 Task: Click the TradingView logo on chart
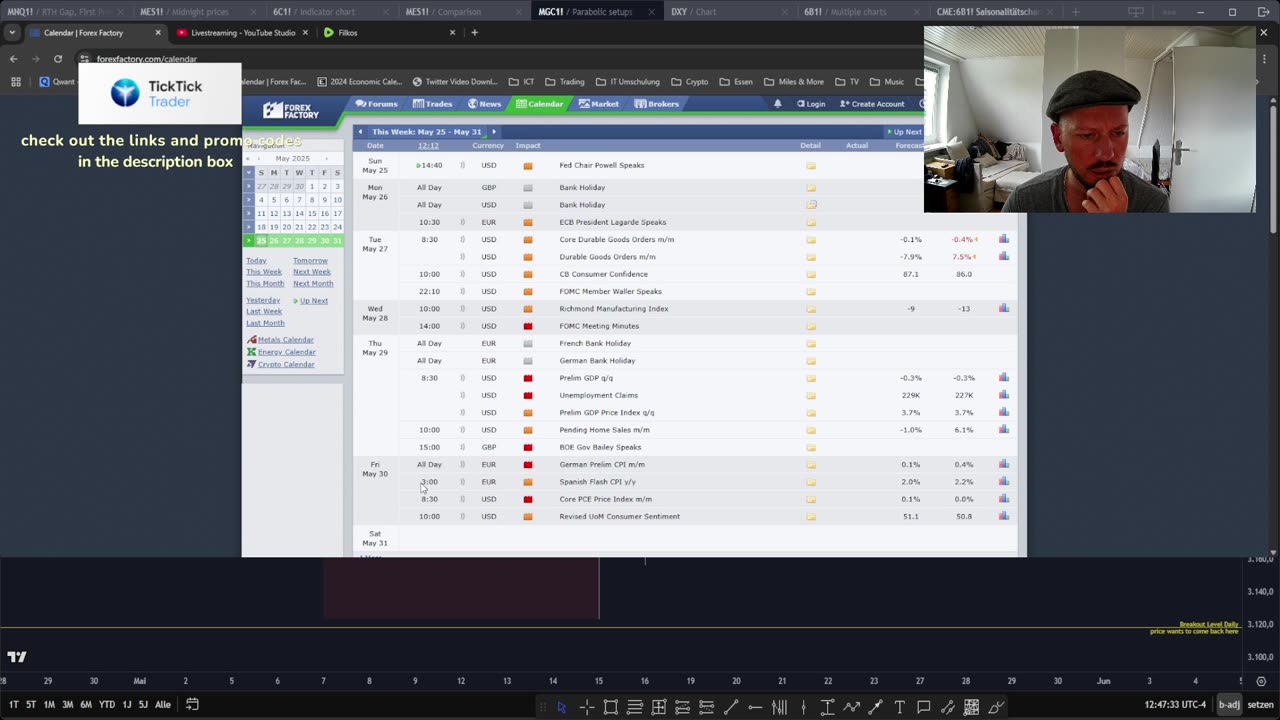(x=17, y=657)
